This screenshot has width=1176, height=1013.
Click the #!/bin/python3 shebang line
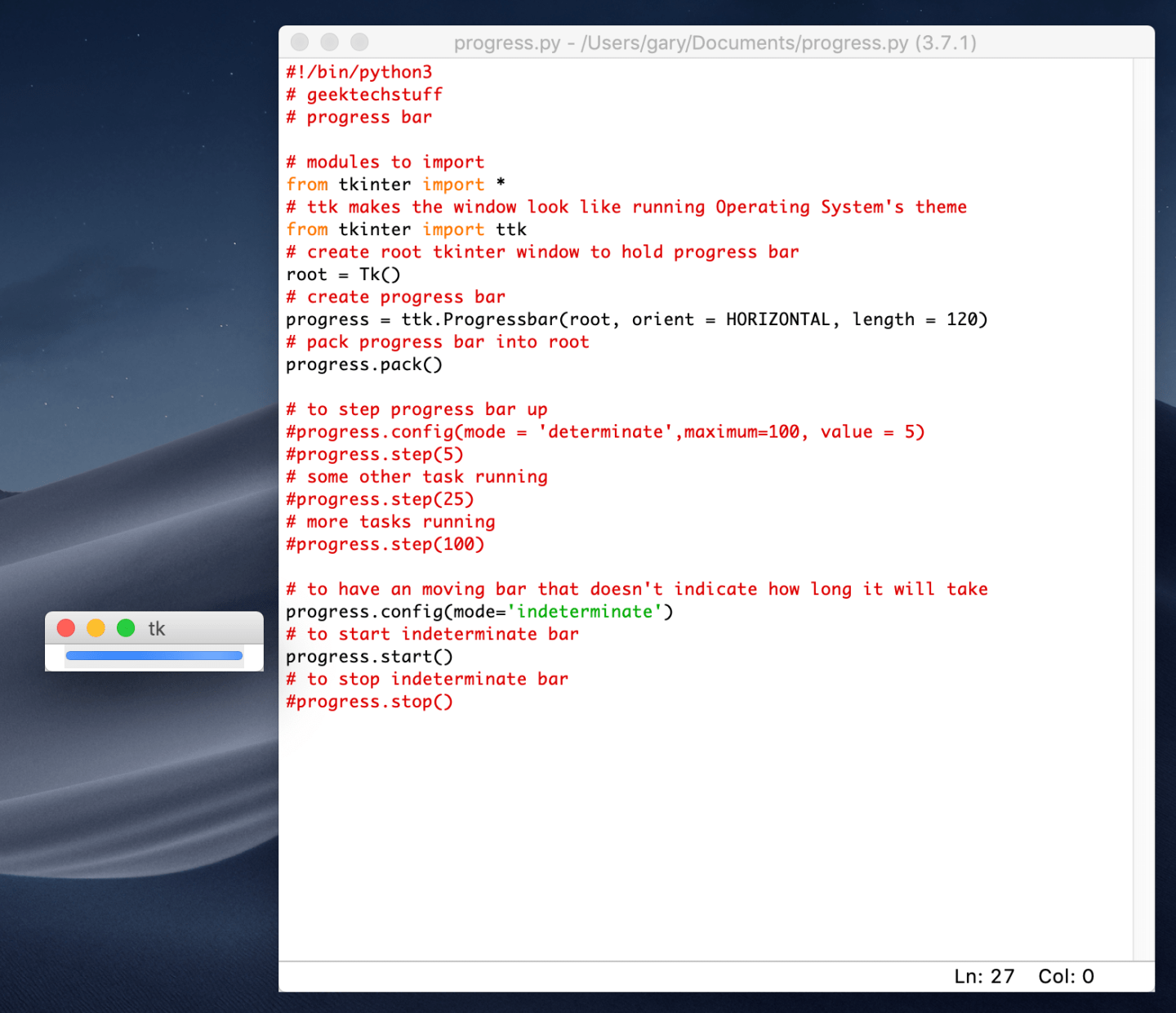[359, 72]
